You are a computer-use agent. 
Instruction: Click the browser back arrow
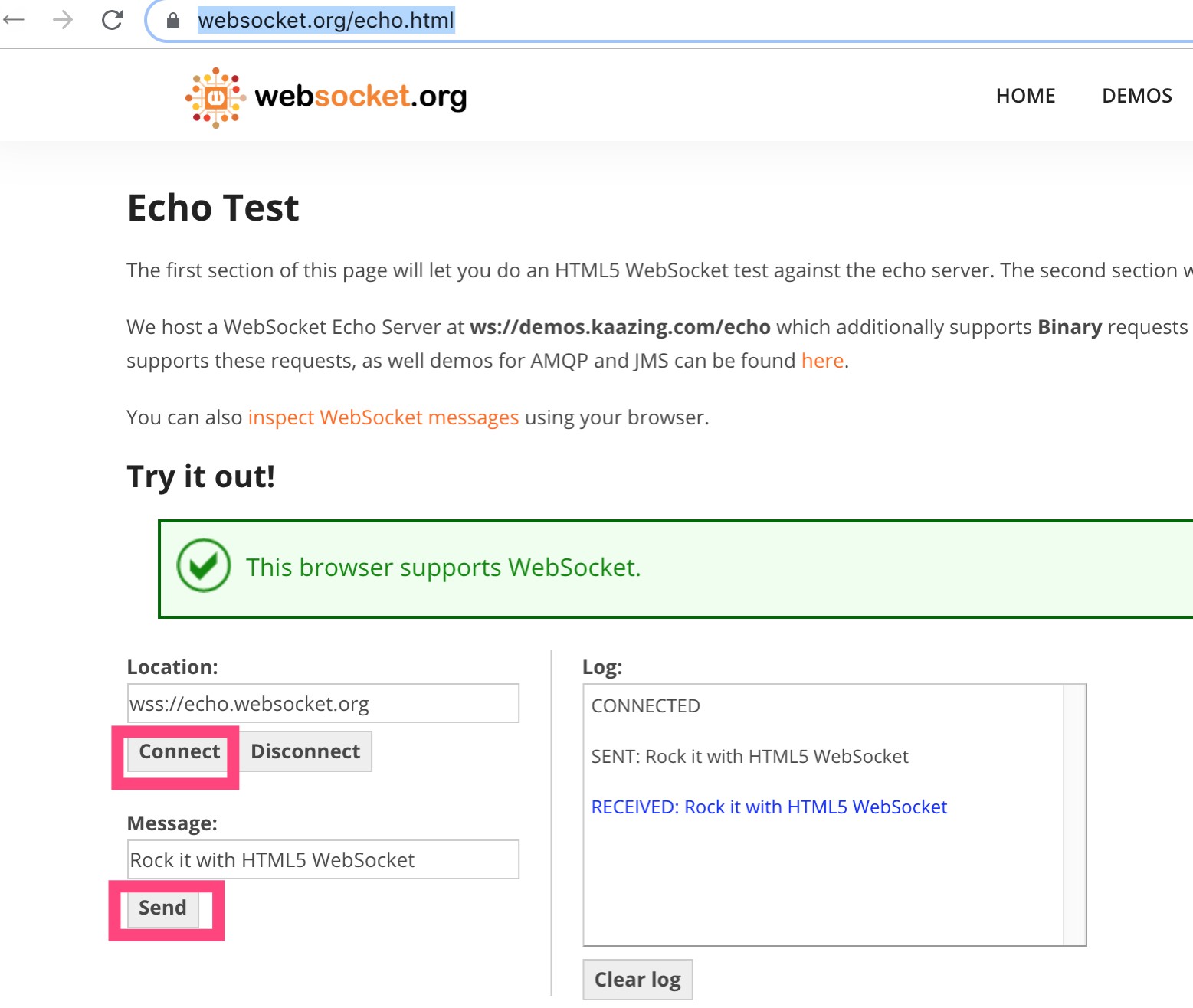click(14, 20)
